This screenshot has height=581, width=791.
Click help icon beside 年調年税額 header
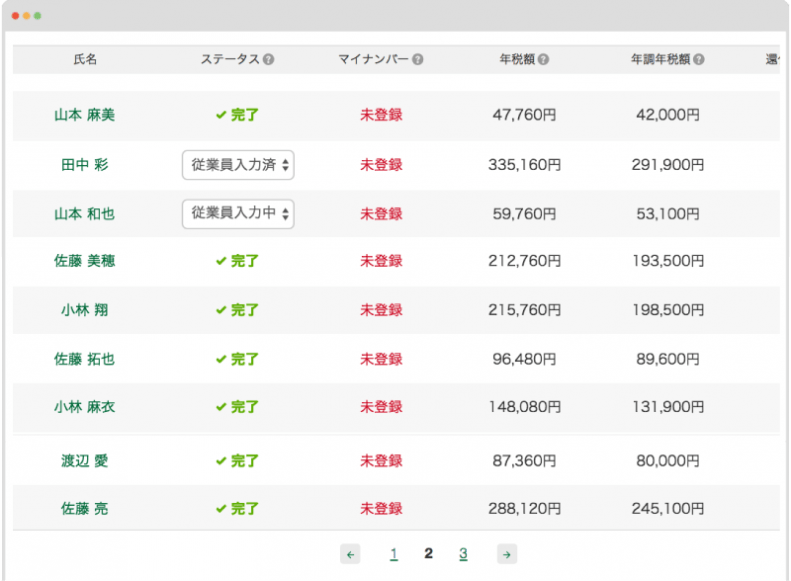(x=698, y=60)
